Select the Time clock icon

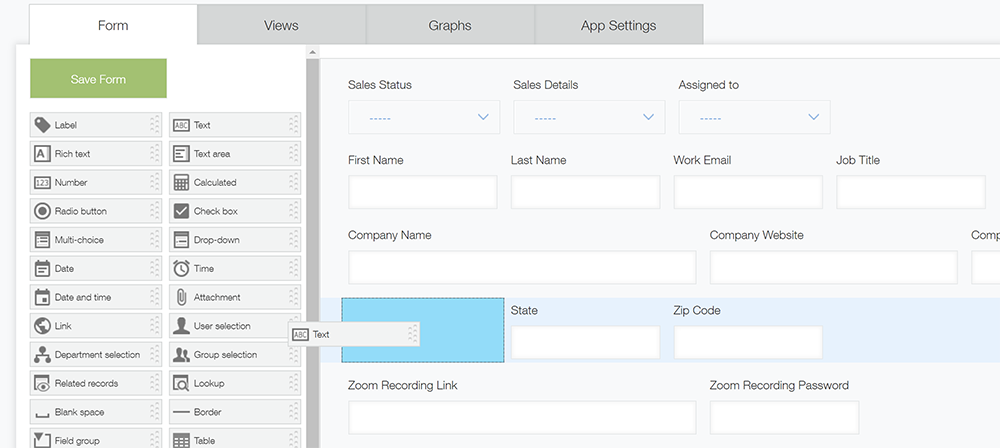pos(181,269)
